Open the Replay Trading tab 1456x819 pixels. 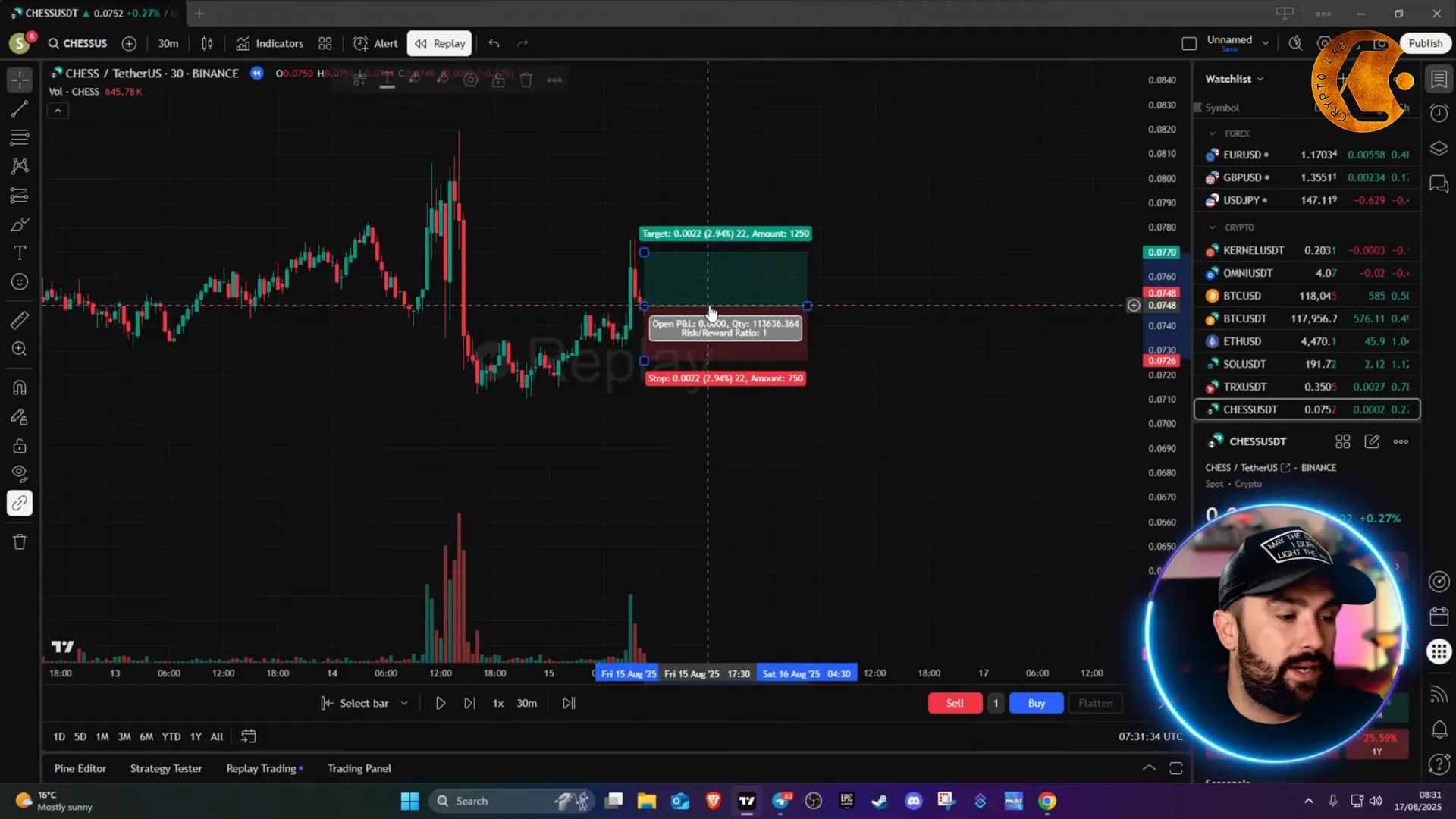coord(265,768)
